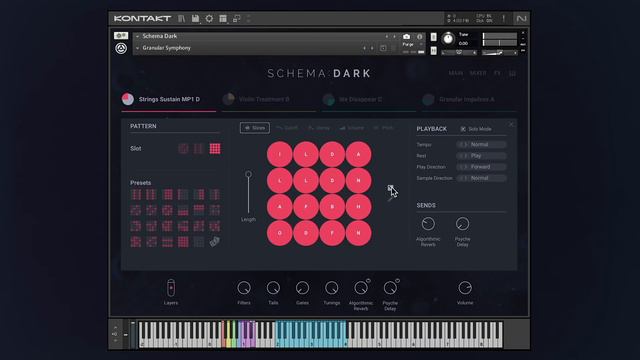Image resolution: width=640 pixels, height=360 pixels.
Task: Click the keyboard octave down arrow
Action: [x=116, y=340]
